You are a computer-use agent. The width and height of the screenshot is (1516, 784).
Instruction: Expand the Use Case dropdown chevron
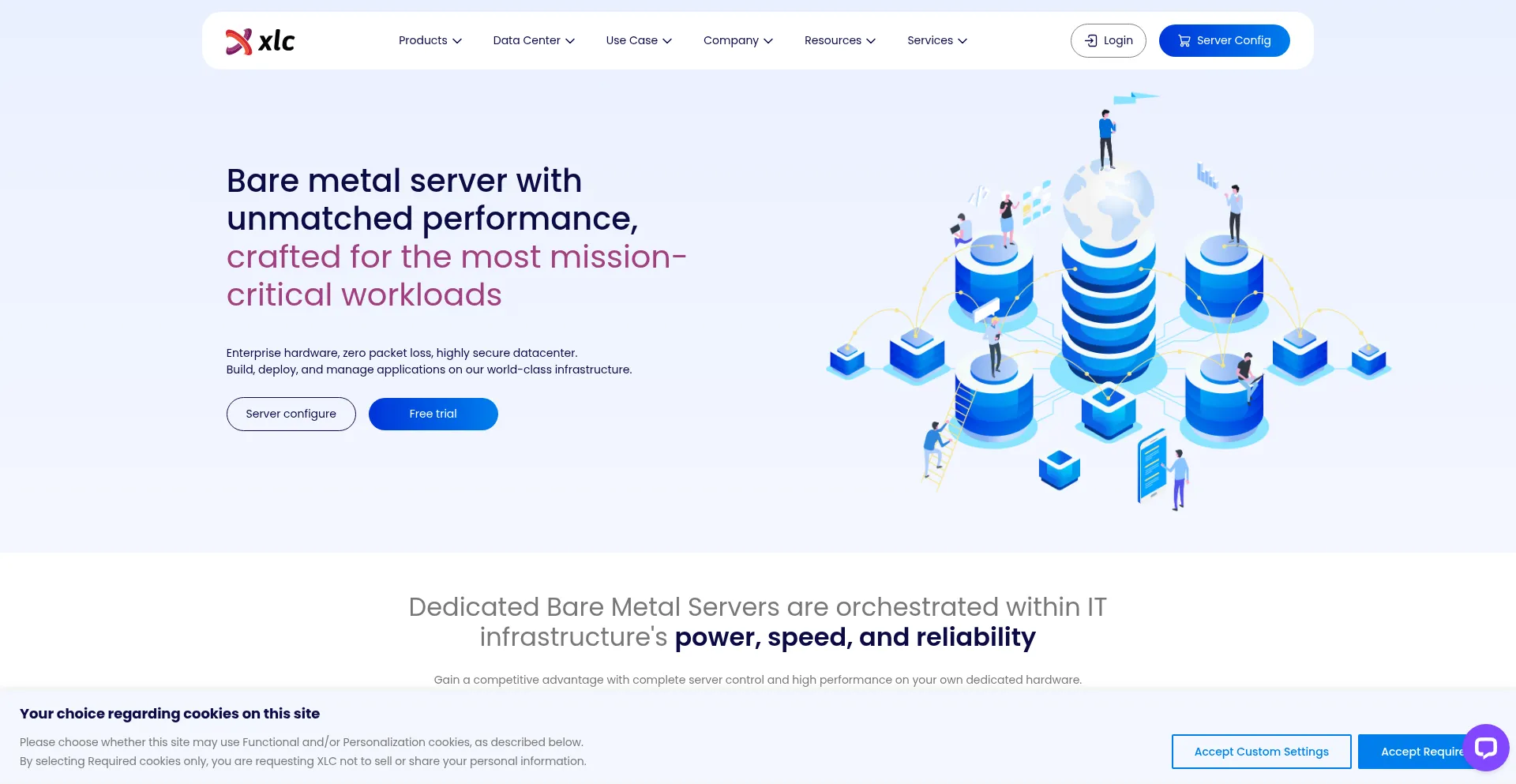tap(667, 41)
